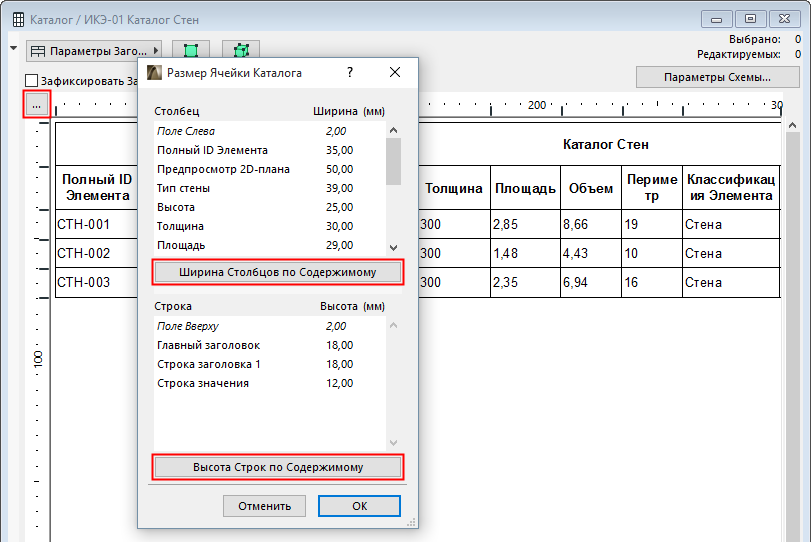
Task: Click the 12,00 height value
Action: pos(339,383)
